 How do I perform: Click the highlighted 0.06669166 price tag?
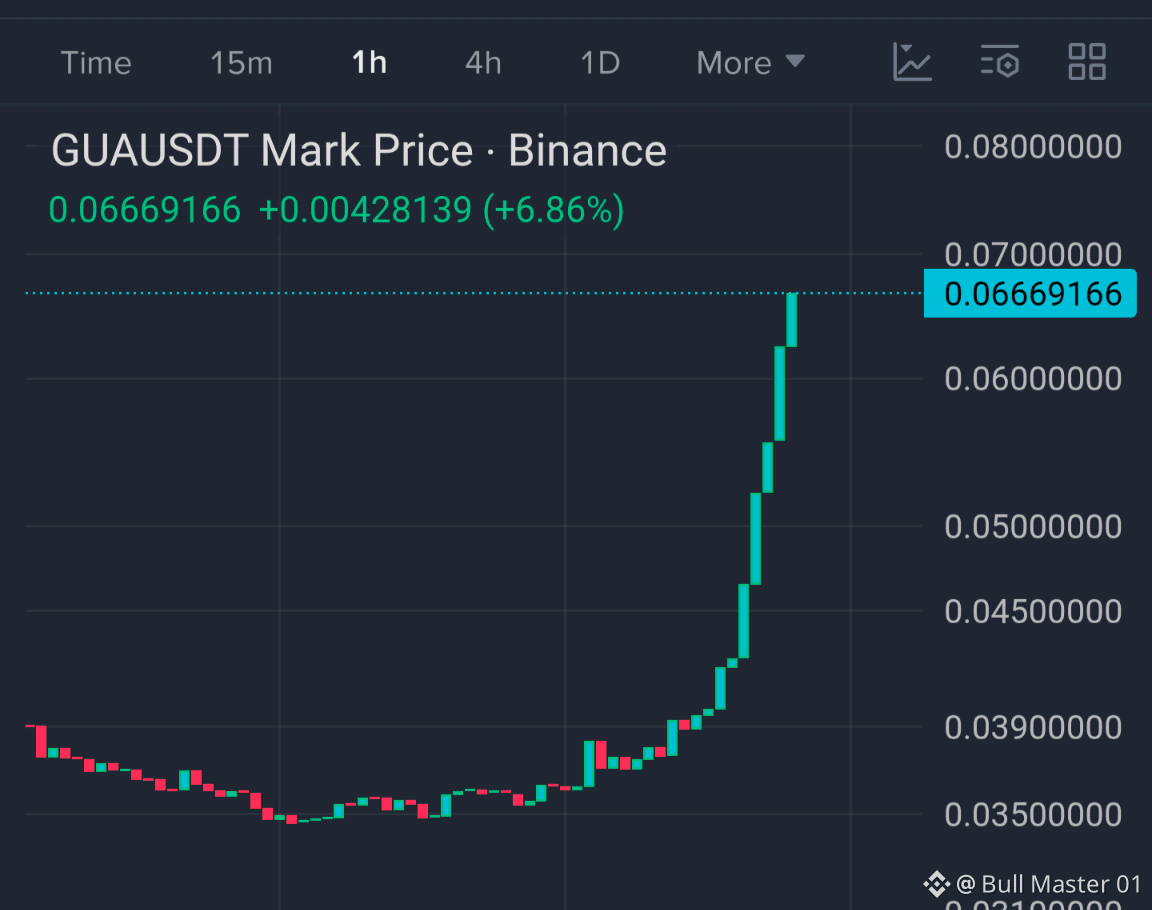1030,294
